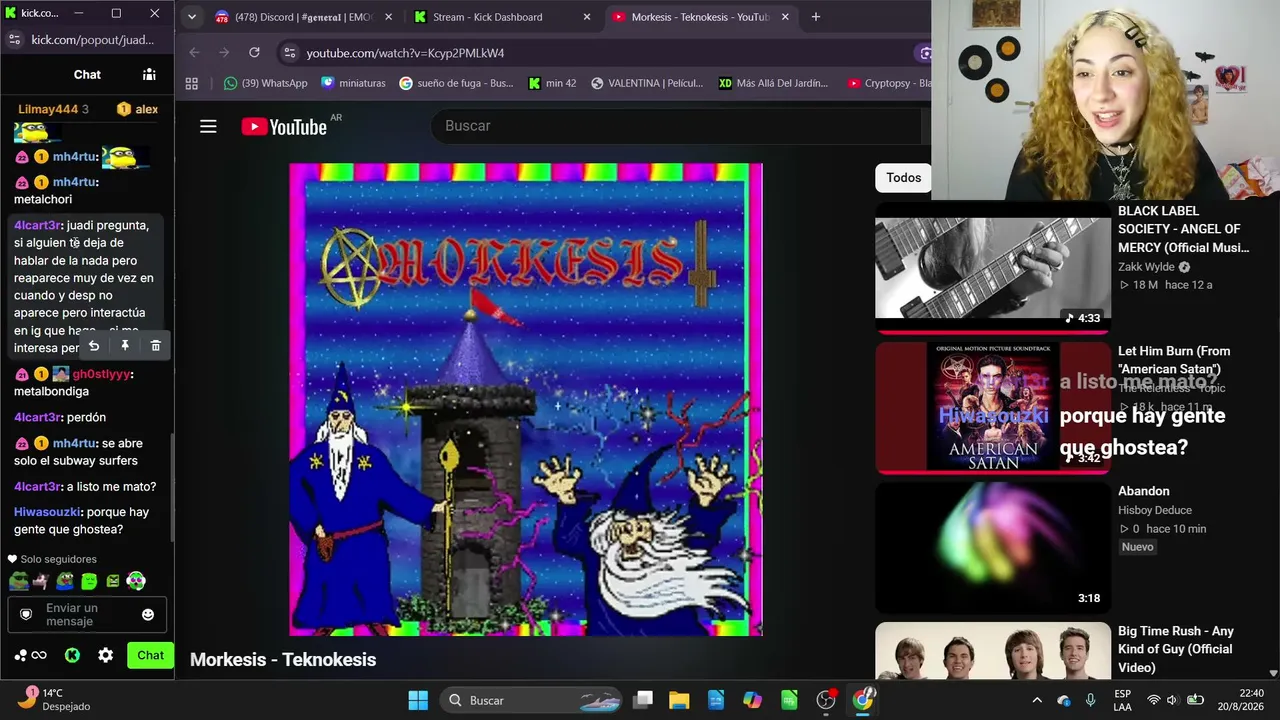Screen dimensions: 1280x720
Task: Go back in browser history
Action: click(194, 53)
